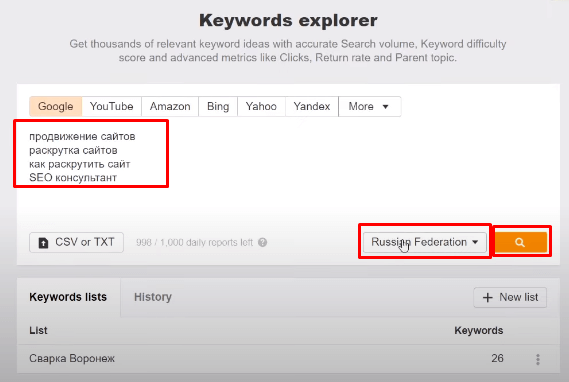Open the History tab

point(153,297)
